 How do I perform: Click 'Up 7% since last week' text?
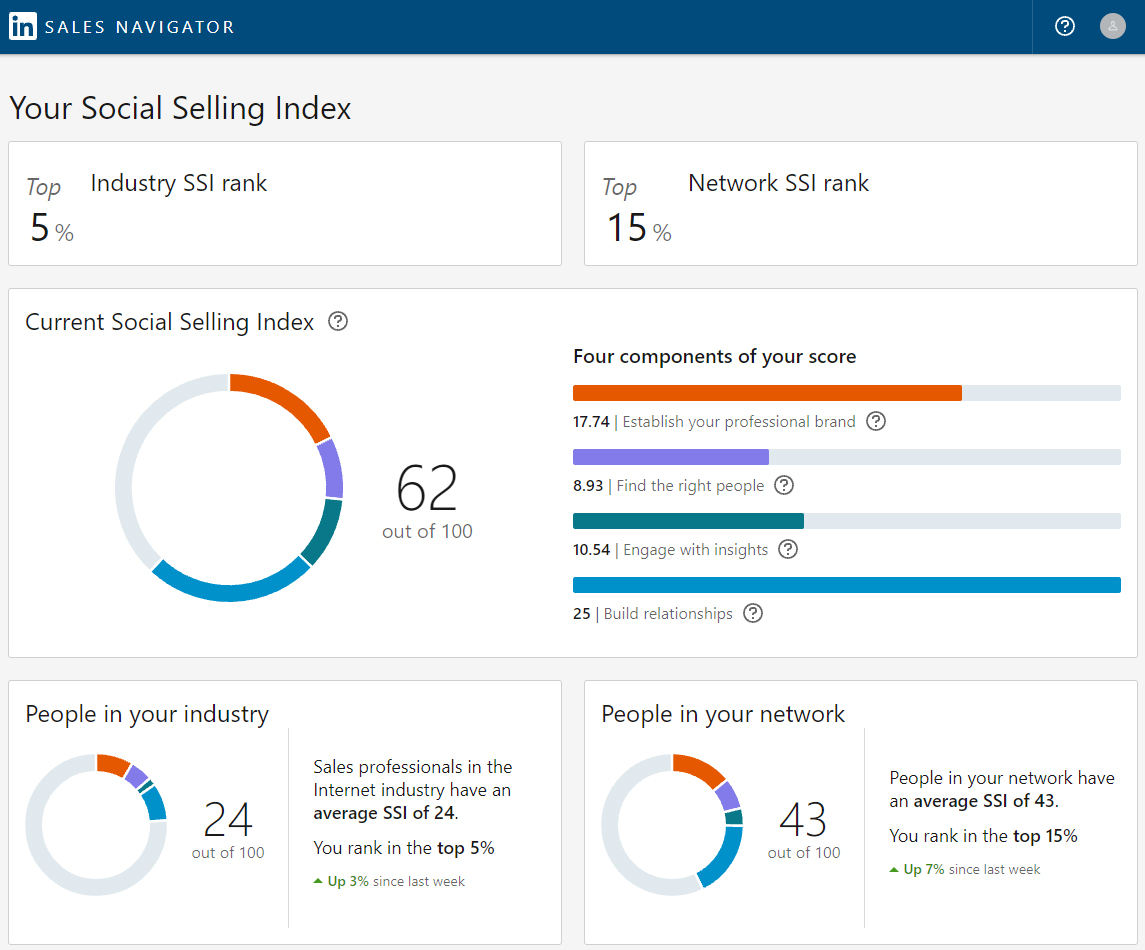965,870
